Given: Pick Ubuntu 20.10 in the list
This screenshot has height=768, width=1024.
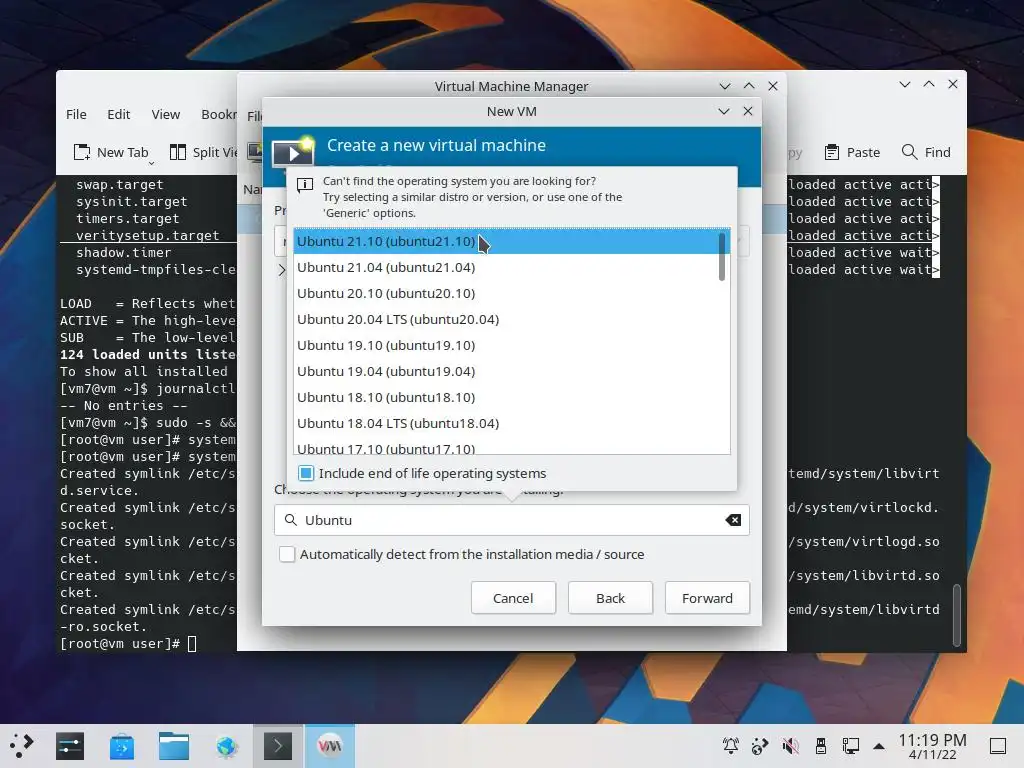Looking at the screenshot, I should click(x=511, y=293).
